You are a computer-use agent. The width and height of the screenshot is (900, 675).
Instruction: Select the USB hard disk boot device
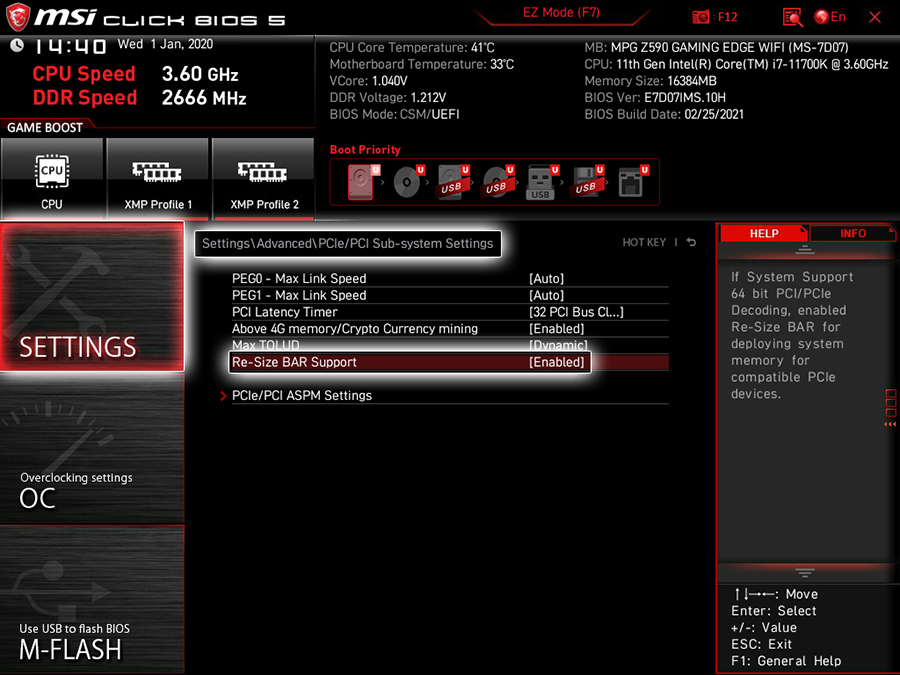(x=453, y=182)
